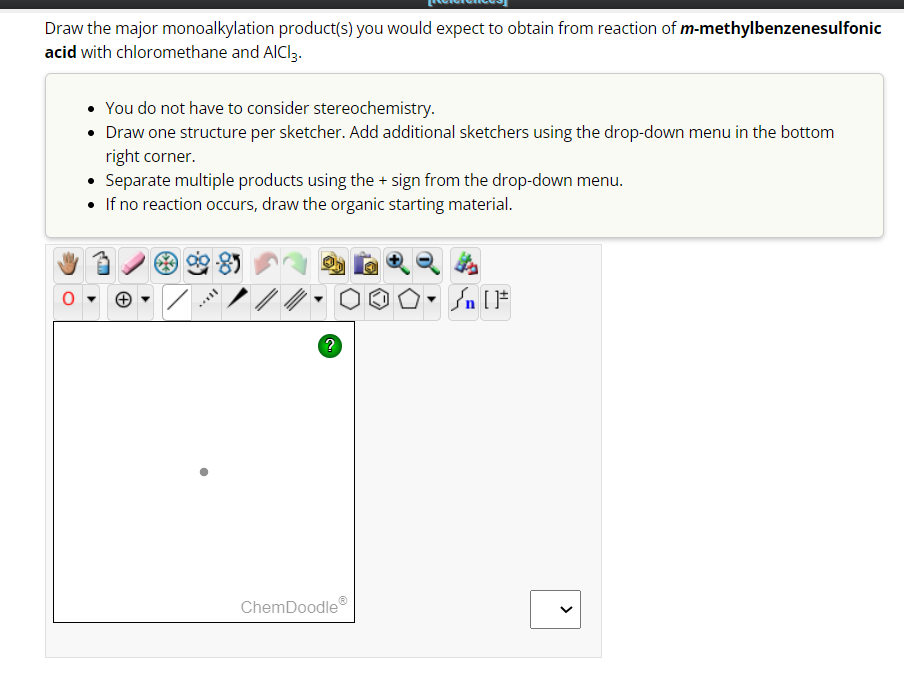
Task: Select the cyclohexane ring template
Action: 348,299
